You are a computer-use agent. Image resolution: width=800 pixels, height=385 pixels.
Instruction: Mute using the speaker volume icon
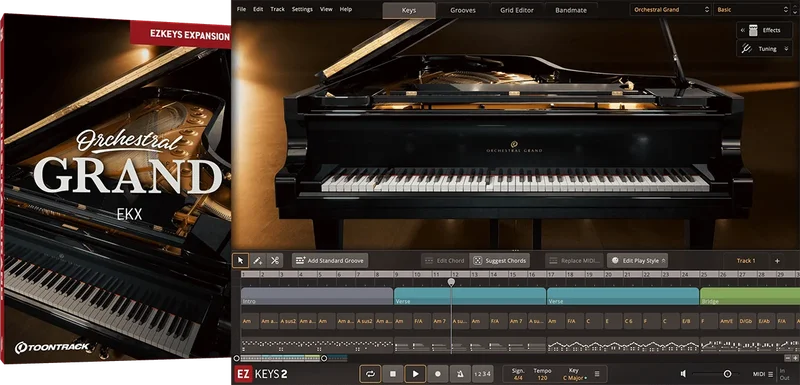coord(684,374)
